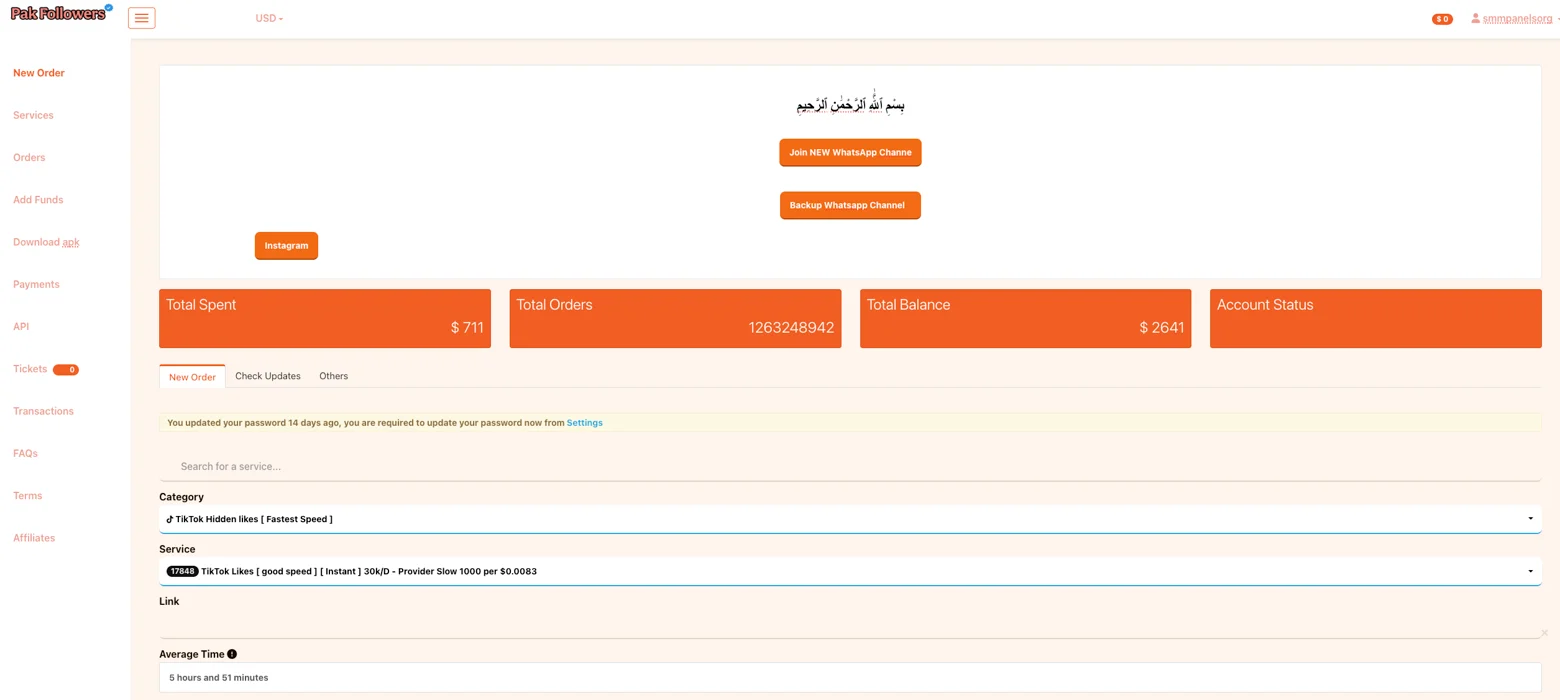Viewport: 1560px width, 700px height.
Task: Expand the smmpanelsorg account dropdown
Action: pos(1517,18)
